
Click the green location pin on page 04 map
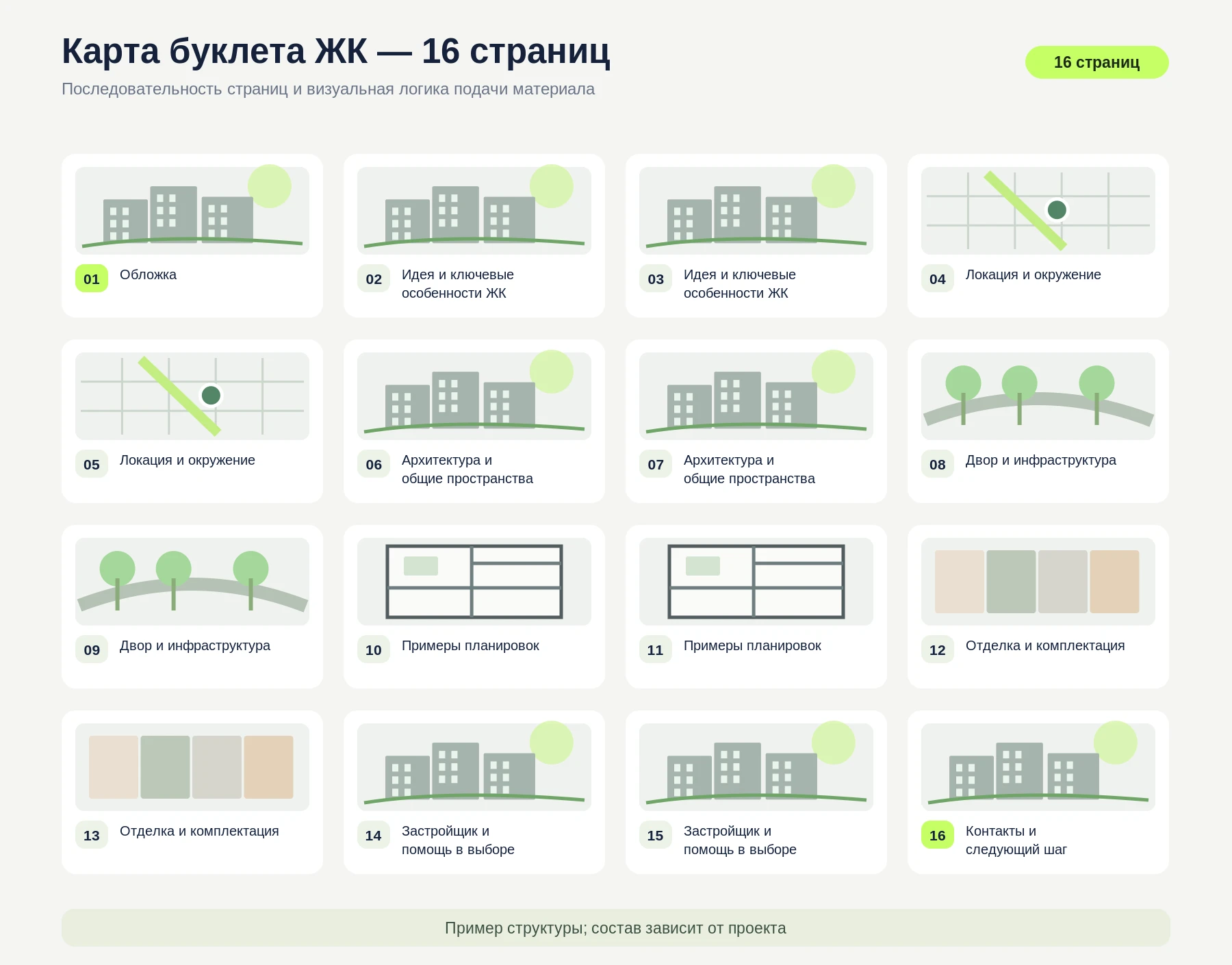pos(1057,209)
